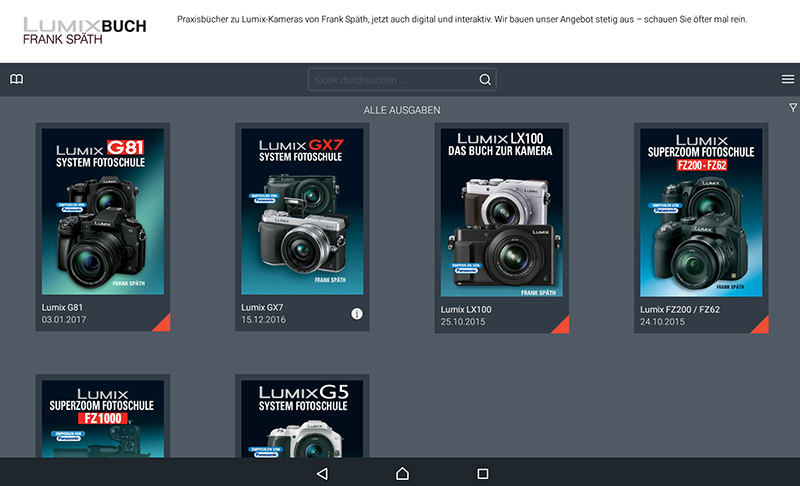Screen dimensions: 800x486
Task: Click the title text Lumix G81
Action: tap(62, 308)
